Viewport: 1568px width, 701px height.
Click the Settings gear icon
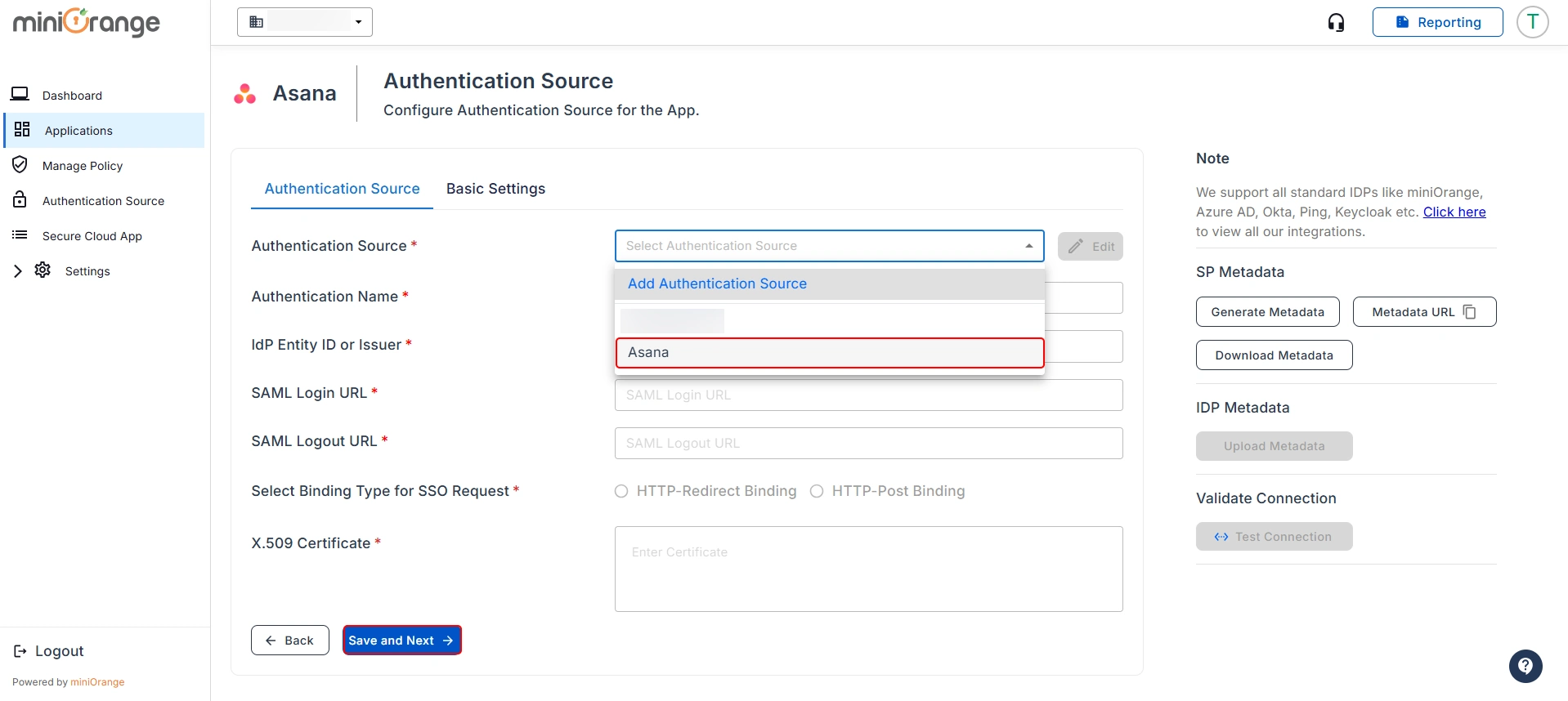click(x=43, y=270)
